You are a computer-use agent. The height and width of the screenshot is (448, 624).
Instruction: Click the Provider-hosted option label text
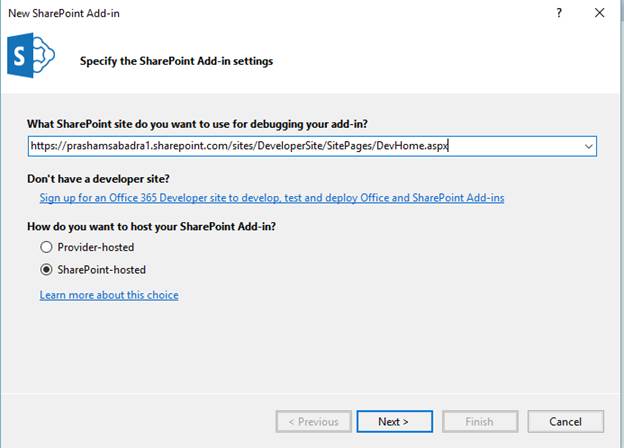point(97,247)
